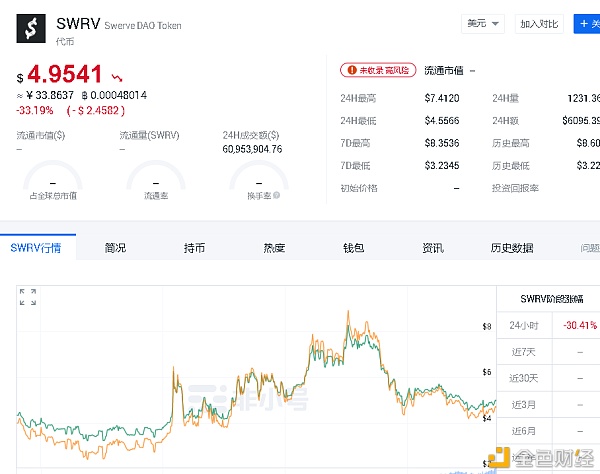
Task: Click the help icon next to 换手率
Action: point(277,195)
